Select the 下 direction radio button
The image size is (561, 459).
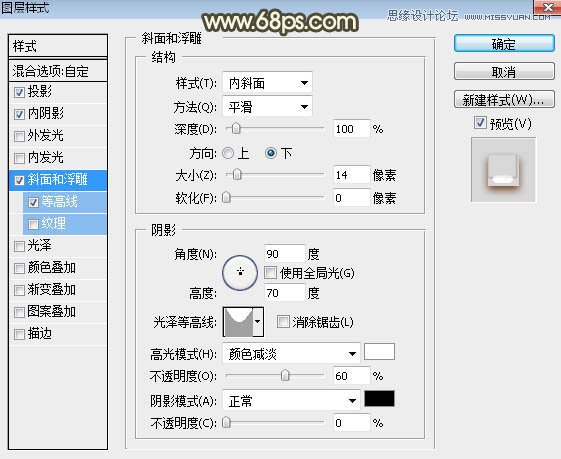click(x=271, y=153)
